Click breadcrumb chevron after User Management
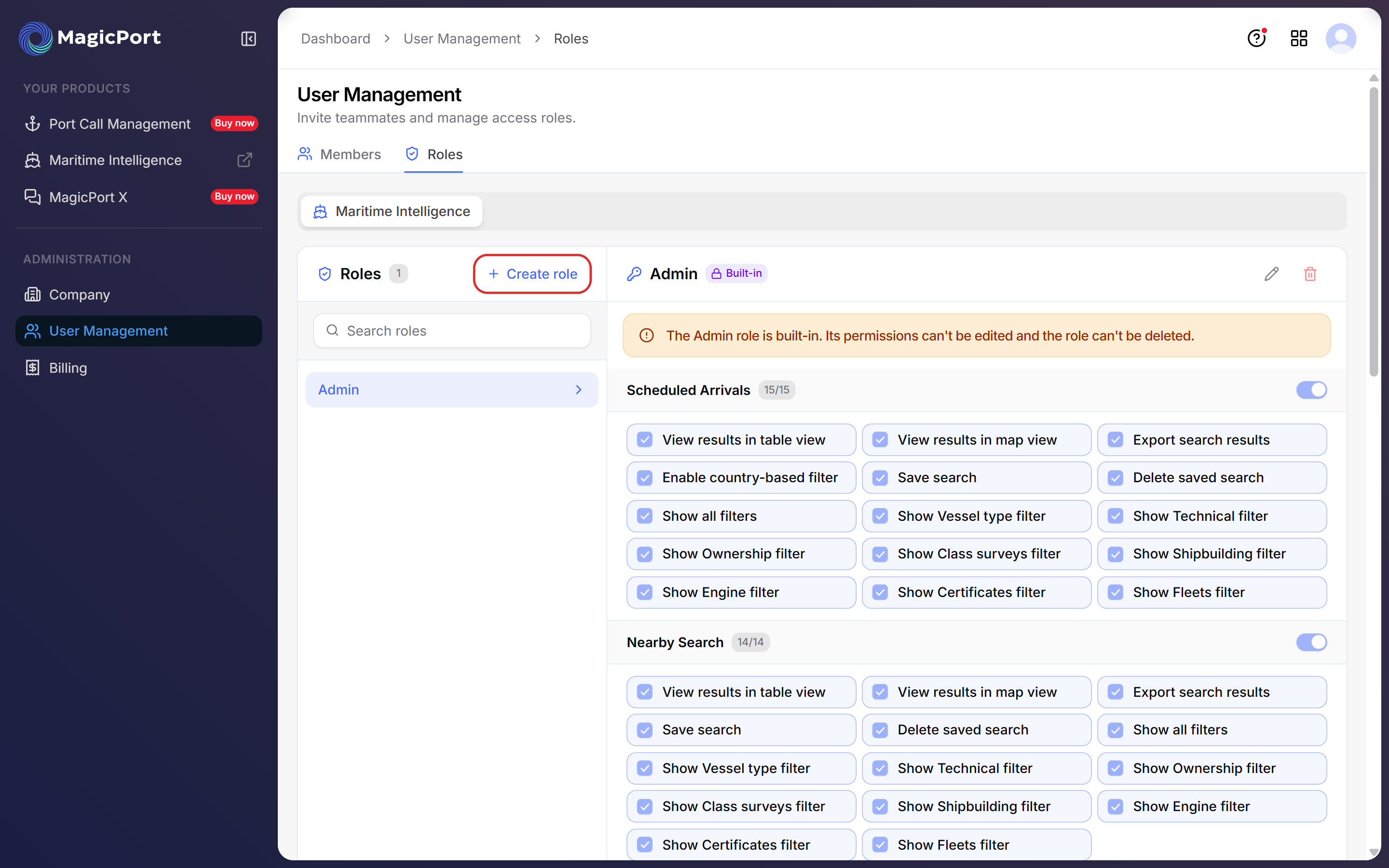The height and width of the screenshot is (868, 1389). click(538, 39)
